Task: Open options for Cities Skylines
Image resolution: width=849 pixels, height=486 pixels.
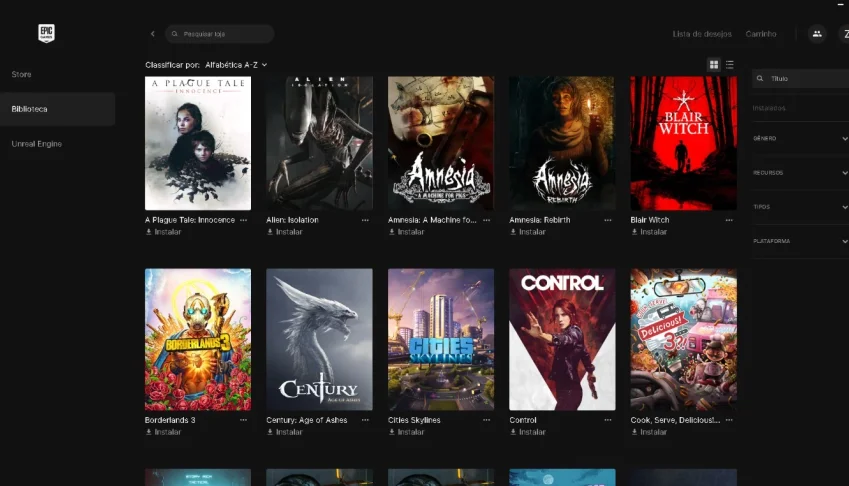Action: pyautogui.click(x=486, y=420)
